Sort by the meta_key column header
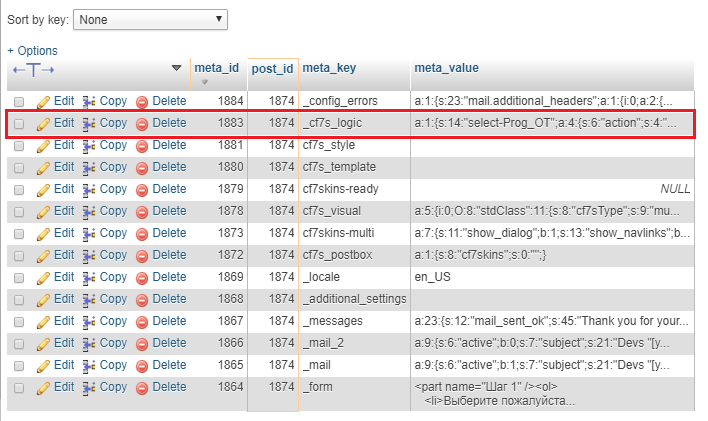The height and width of the screenshot is (421, 708). pyautogui.click(x=329, y=68)
